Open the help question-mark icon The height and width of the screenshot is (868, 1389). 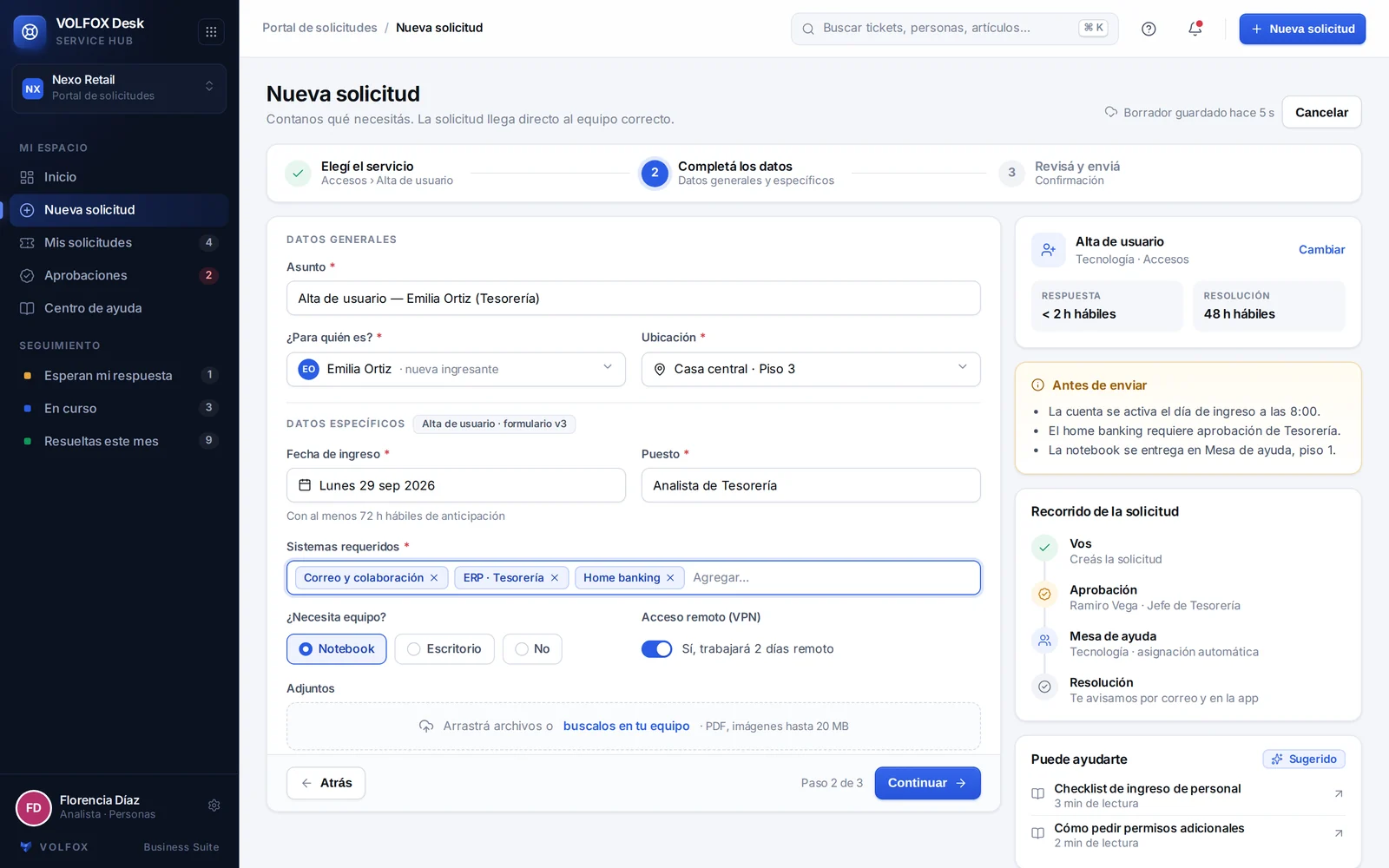point(1149,29)
